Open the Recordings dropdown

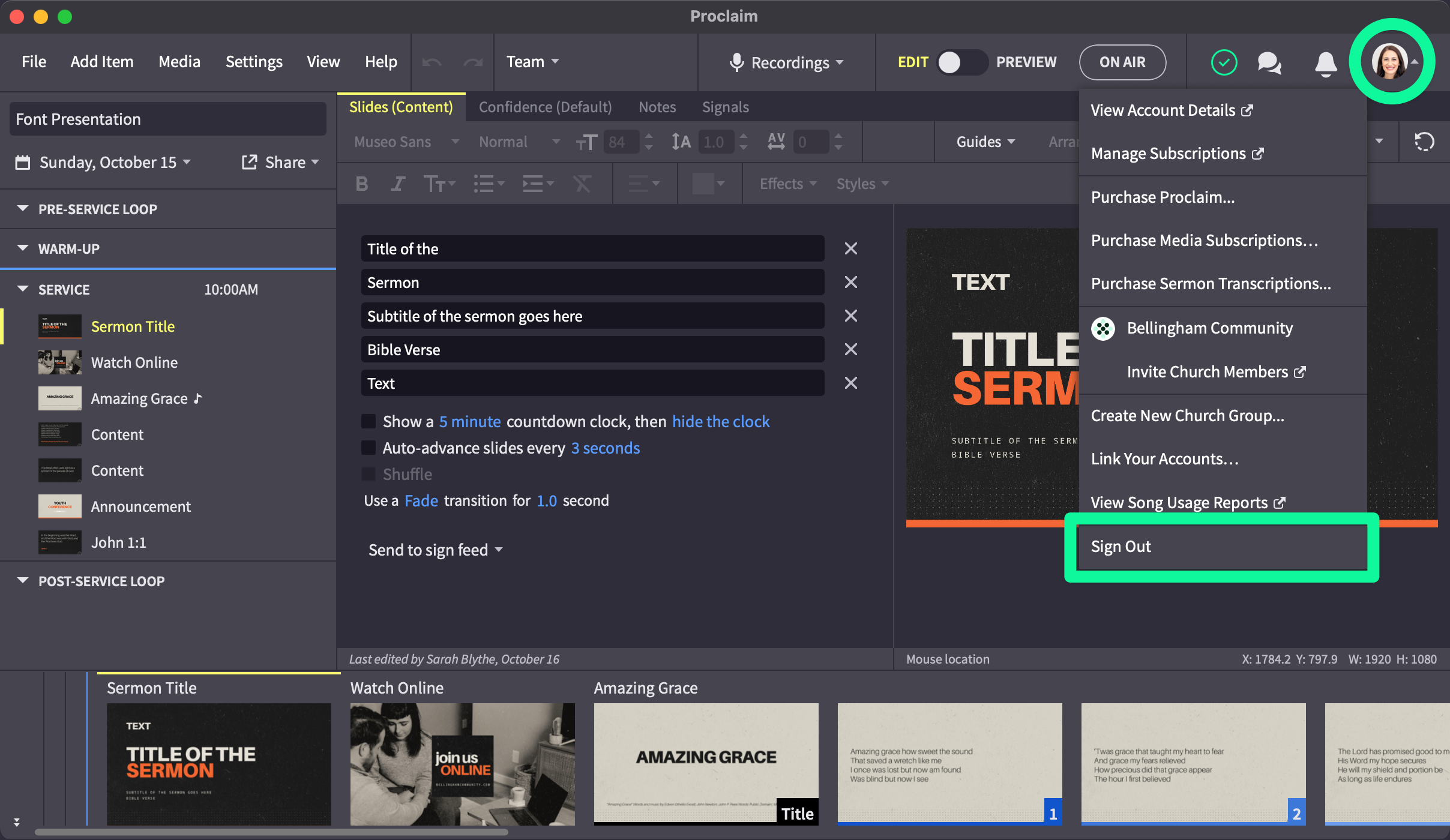(786, 62)
